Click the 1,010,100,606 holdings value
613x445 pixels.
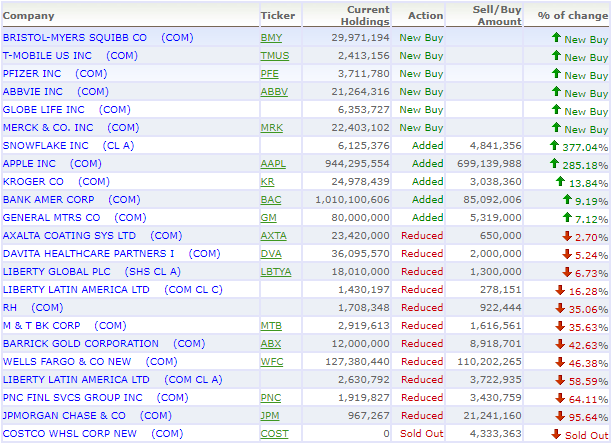click(353, 200)
